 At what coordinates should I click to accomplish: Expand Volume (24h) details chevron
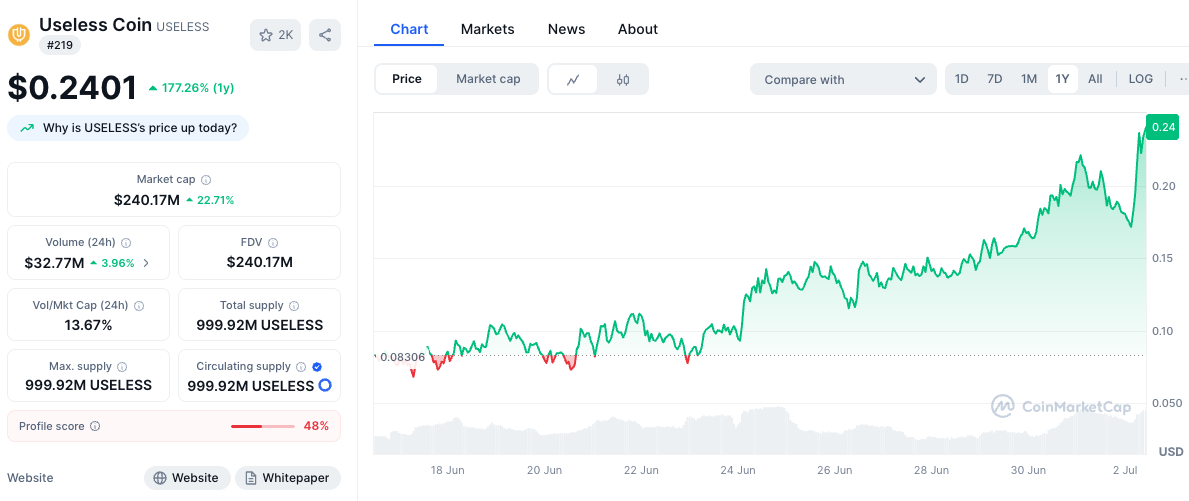(146, 263)
